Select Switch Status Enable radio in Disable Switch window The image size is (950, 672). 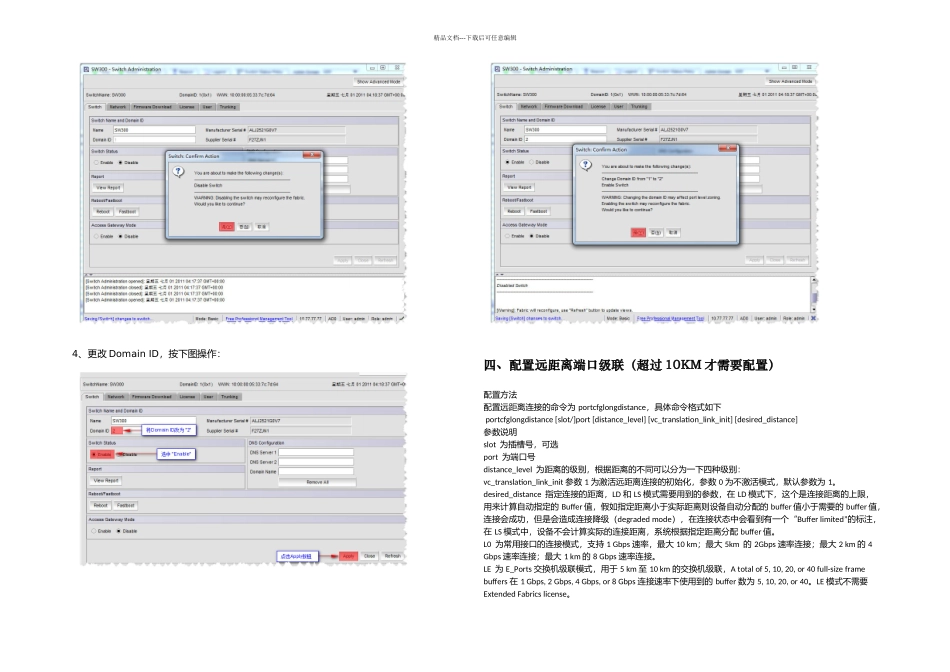click(96, 162)
